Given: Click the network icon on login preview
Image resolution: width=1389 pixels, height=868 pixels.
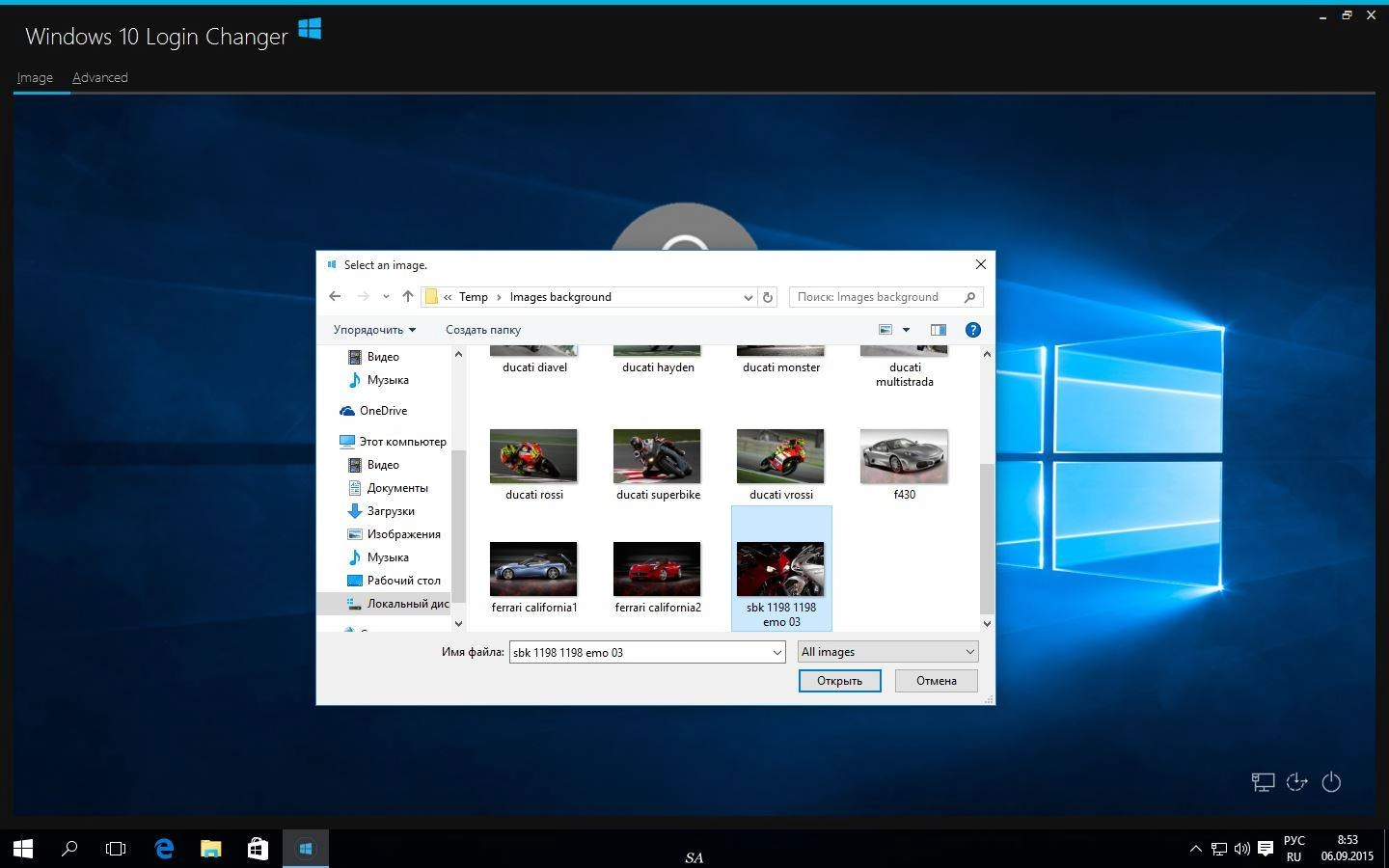Looking at the screenshot, I should point(1263,782).
